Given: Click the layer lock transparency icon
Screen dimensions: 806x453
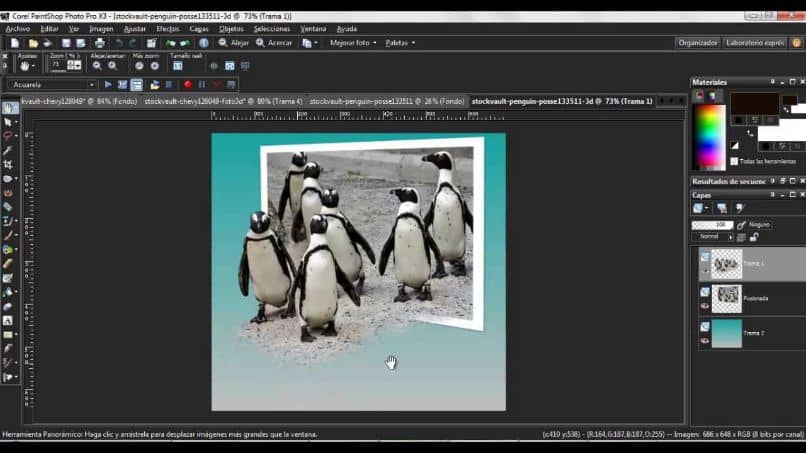Looking at the screenshot, I should (x=754, y=237).
